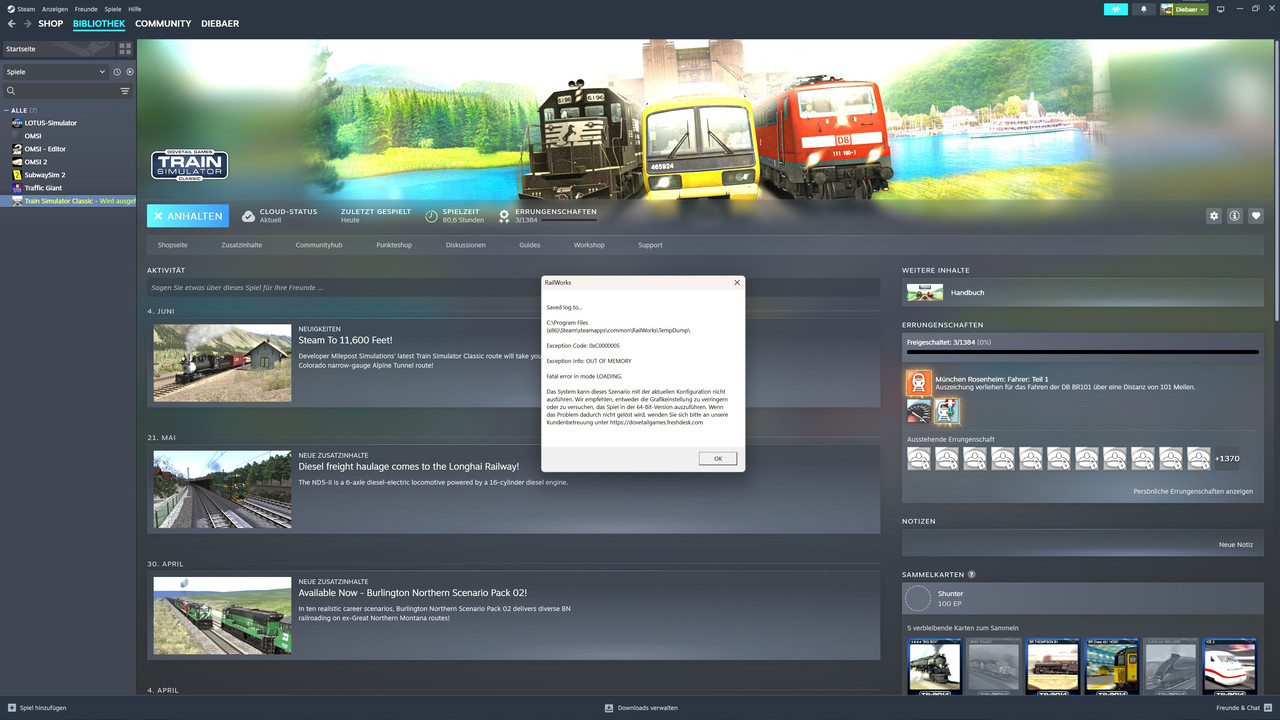Open the Hilfe menu
The width and height of the screenshot is (1280, 720).
135,9
